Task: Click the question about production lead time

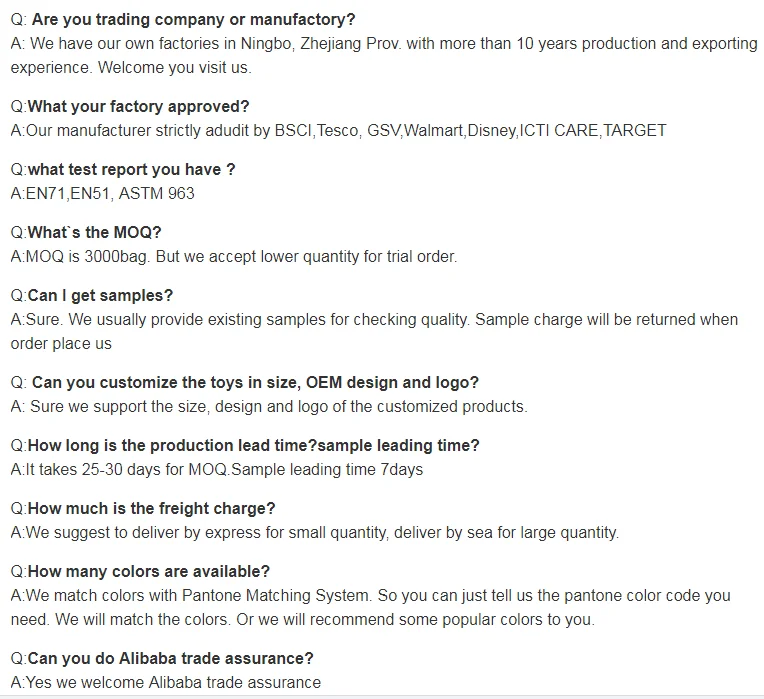Action: tap(253, 446)
